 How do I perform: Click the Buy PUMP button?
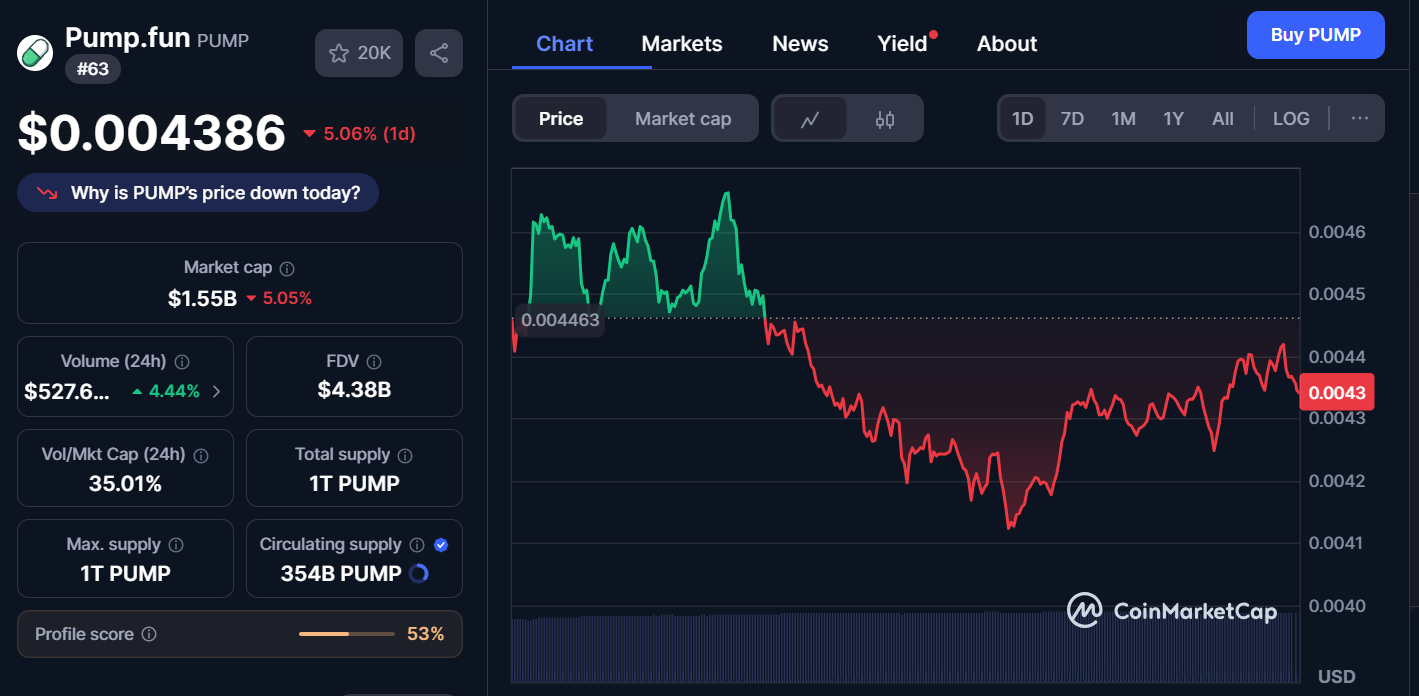pyautogui.click(x=1316, y=35)
